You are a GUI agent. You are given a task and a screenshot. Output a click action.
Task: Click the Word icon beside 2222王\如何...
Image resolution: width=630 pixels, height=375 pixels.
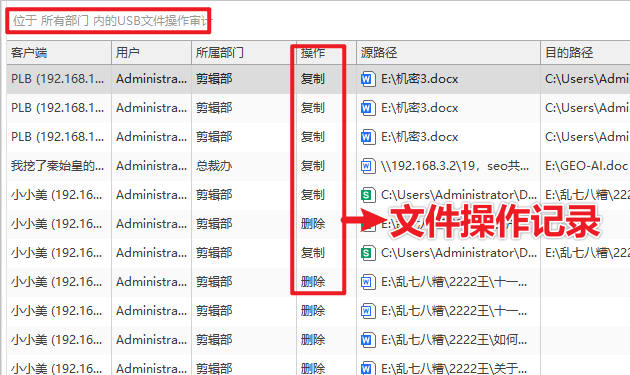tap(367, 340)
